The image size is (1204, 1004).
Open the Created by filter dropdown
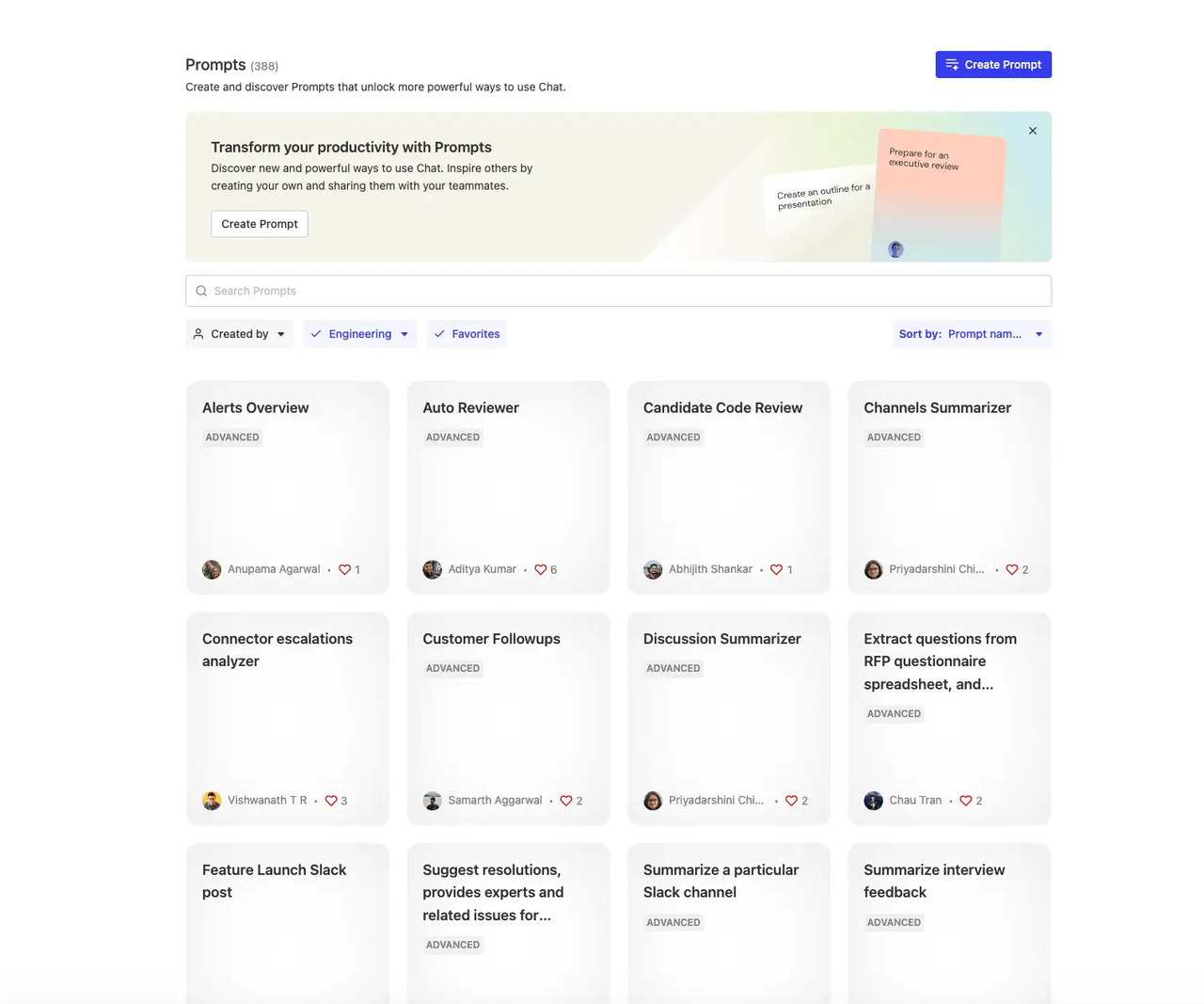239,334
